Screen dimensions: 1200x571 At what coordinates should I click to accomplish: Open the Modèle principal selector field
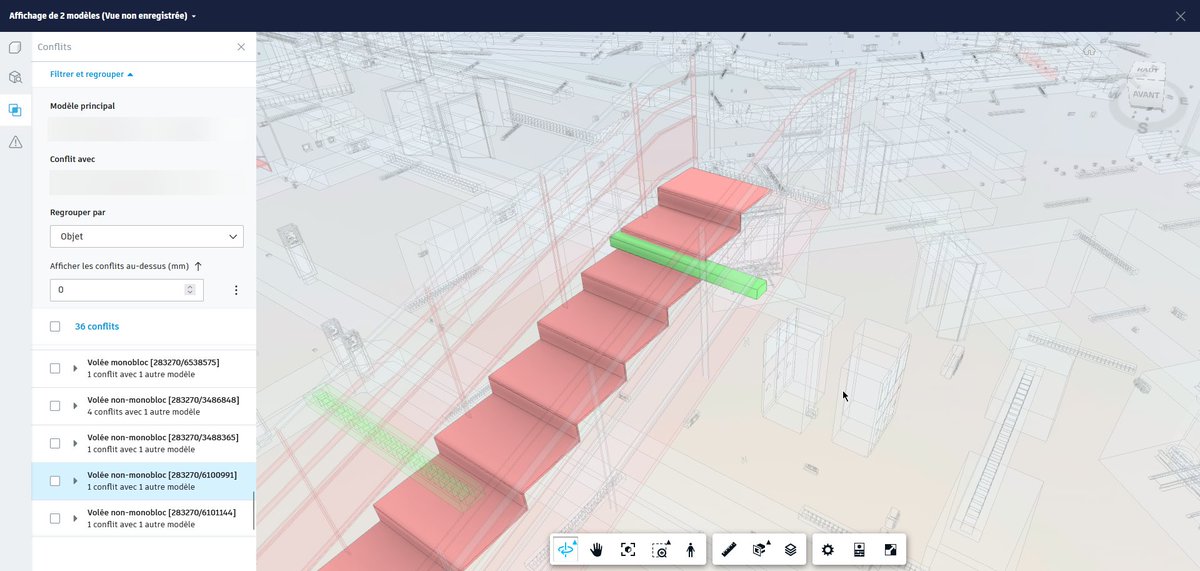click(147, 129)
